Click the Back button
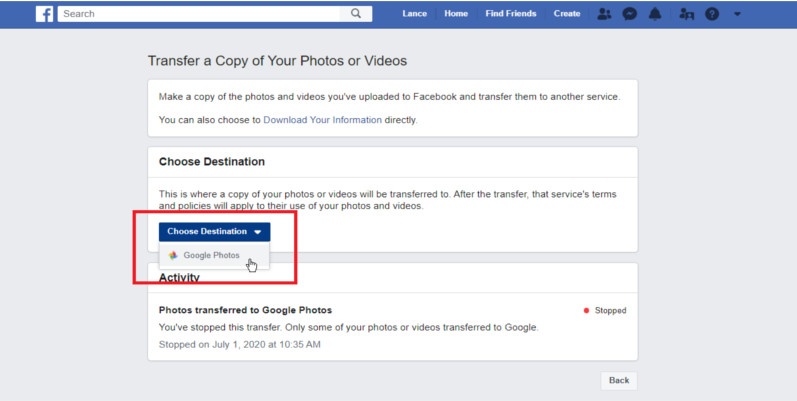Viewport: 797px width, 401px height. (x=619, y=380)
